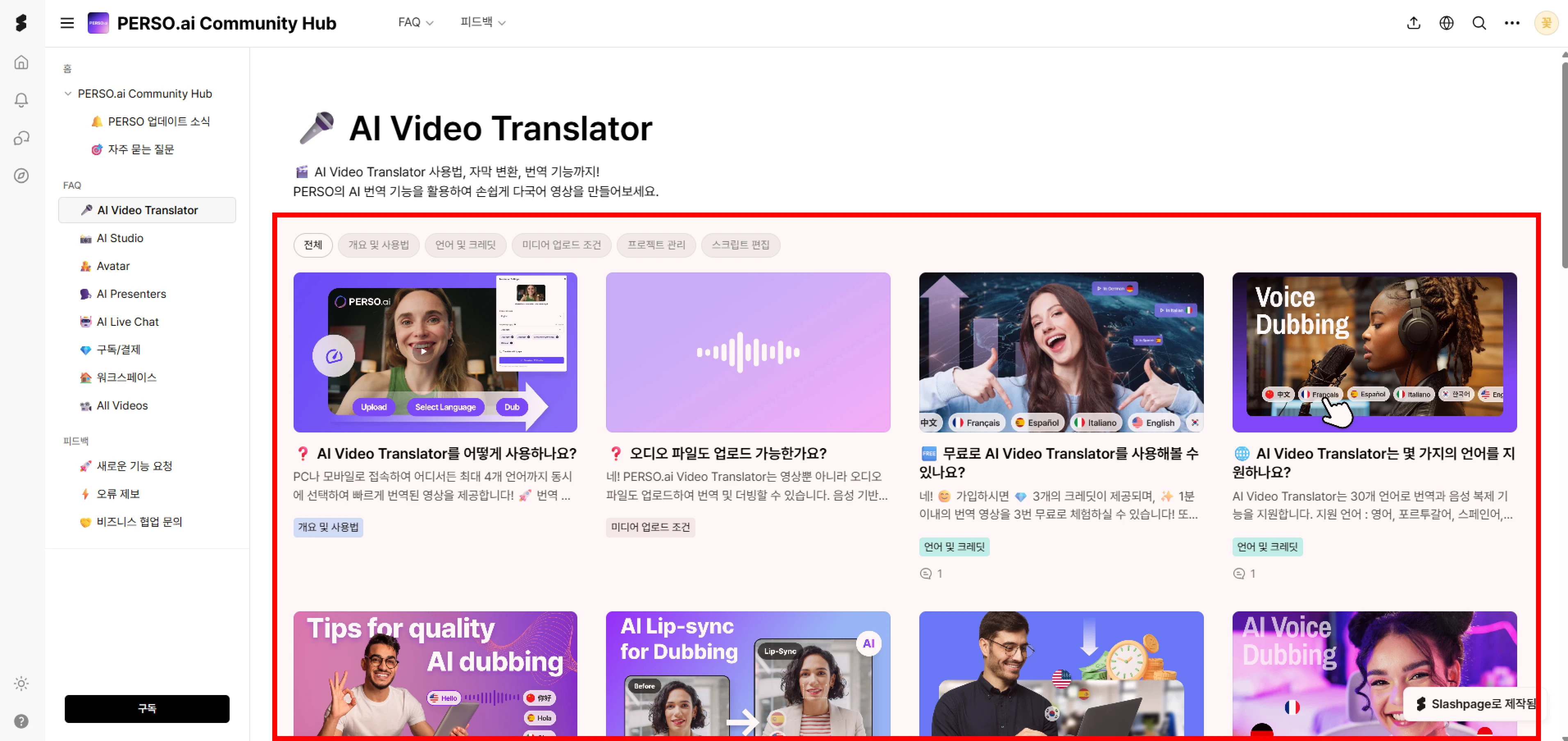Viewport: 1568px width, 741px height.
Task: Open the Tips for quality AI dubbing thumbnail
Action: click(x=435, y=674)
